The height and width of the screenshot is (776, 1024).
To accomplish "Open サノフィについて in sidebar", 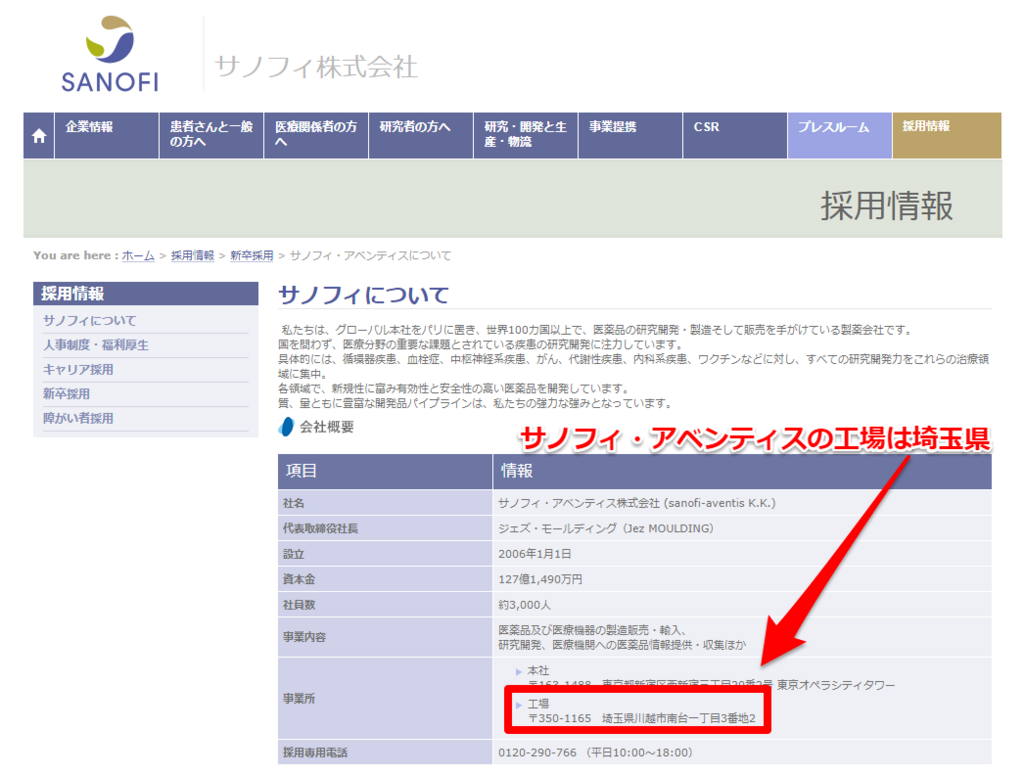I will [x=89, y=321].
